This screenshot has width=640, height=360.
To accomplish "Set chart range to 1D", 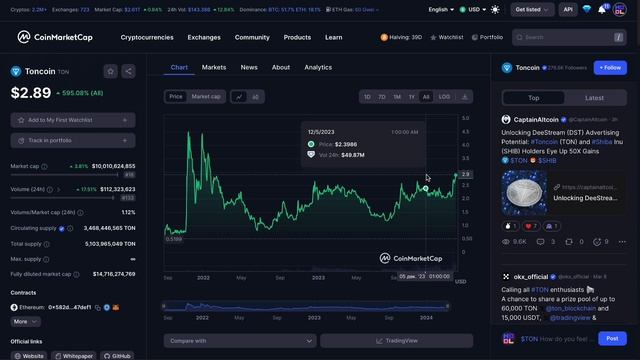I will click(367, 97).
